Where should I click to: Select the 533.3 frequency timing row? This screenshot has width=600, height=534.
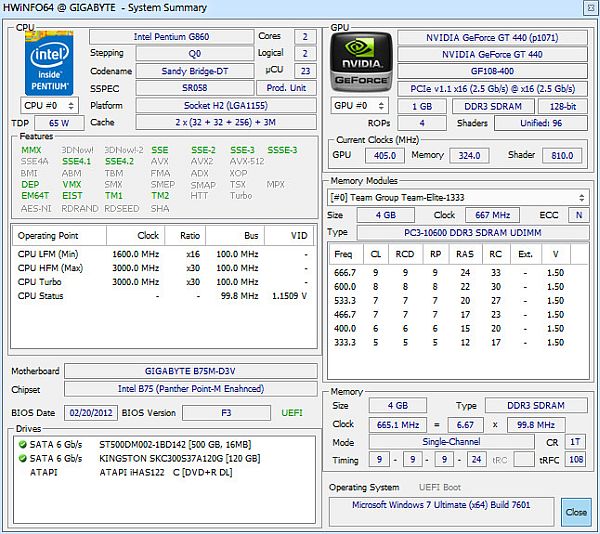click(458, 301)
